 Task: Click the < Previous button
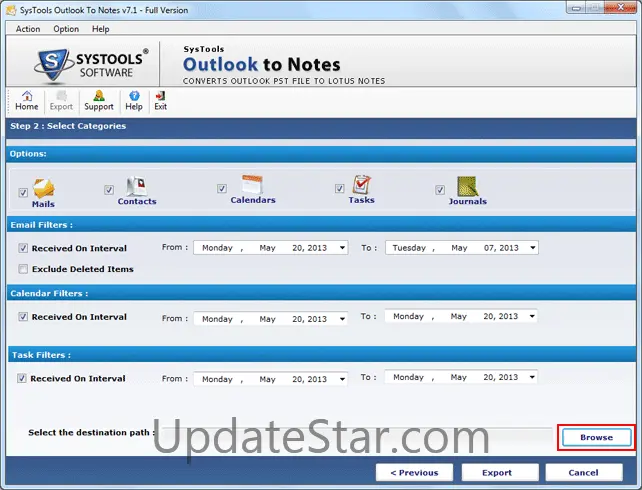coord(414,472)
